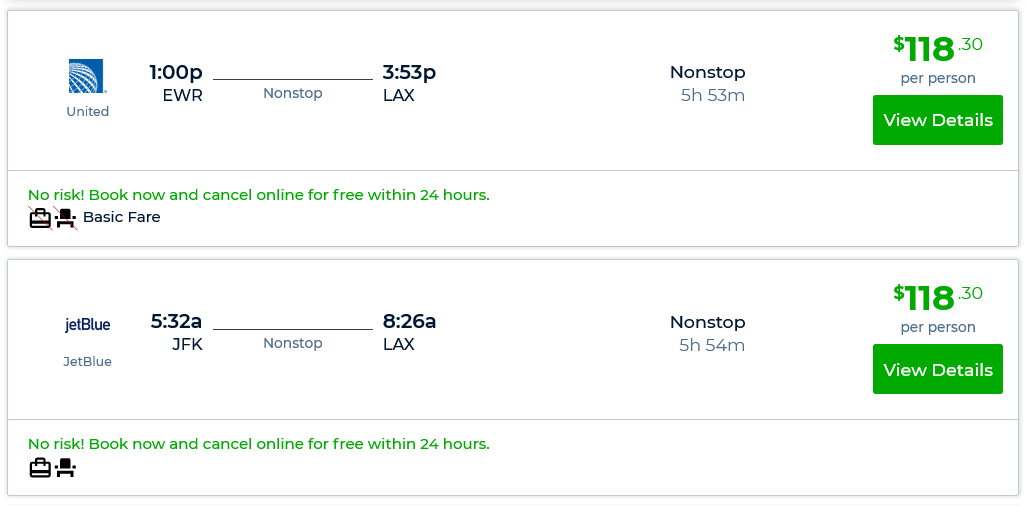
Task: Select the 8:26a arrival time
Action: tap(409, 321)
